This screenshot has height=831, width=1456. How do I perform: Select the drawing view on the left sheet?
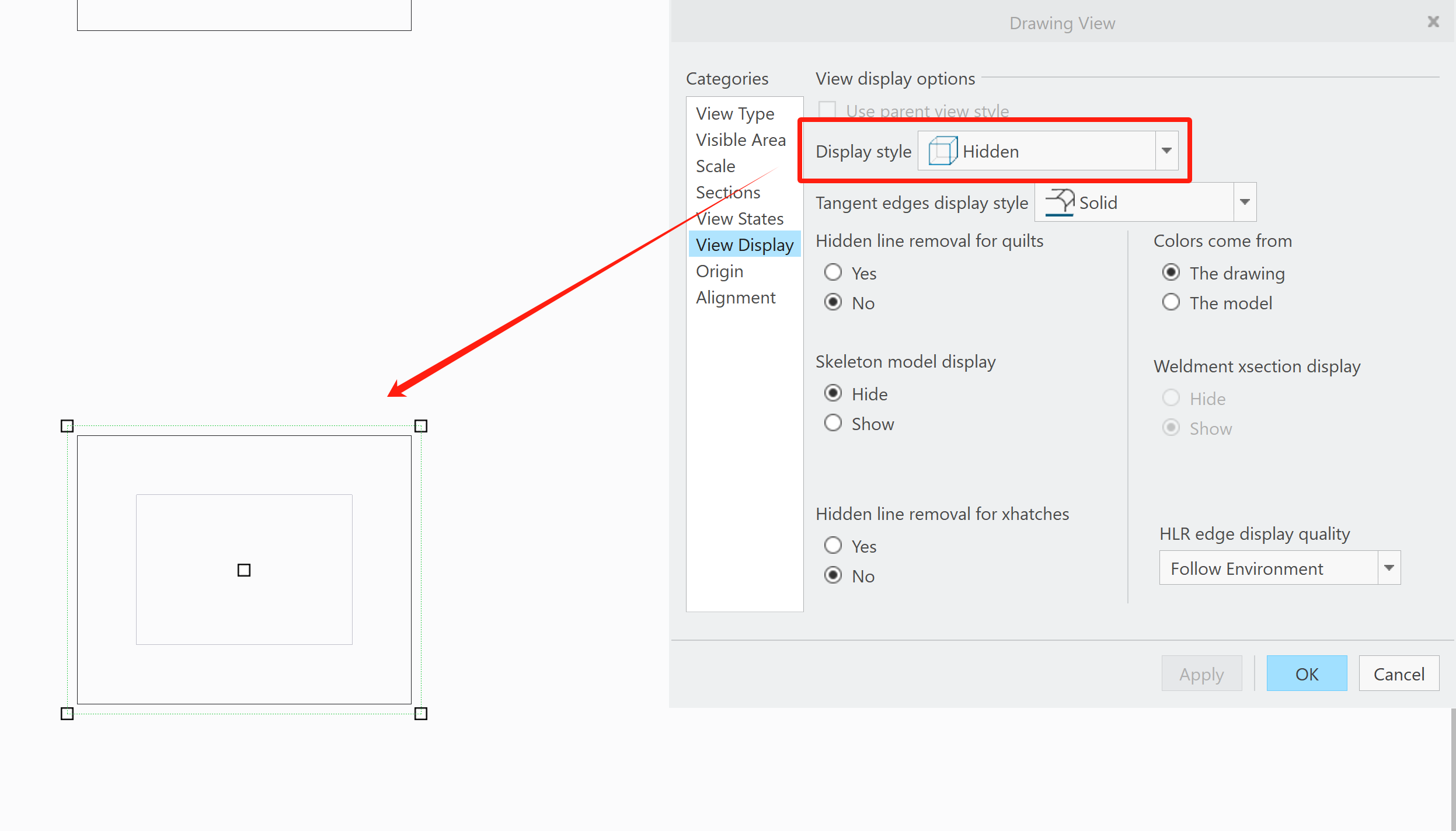pos(244,569)
